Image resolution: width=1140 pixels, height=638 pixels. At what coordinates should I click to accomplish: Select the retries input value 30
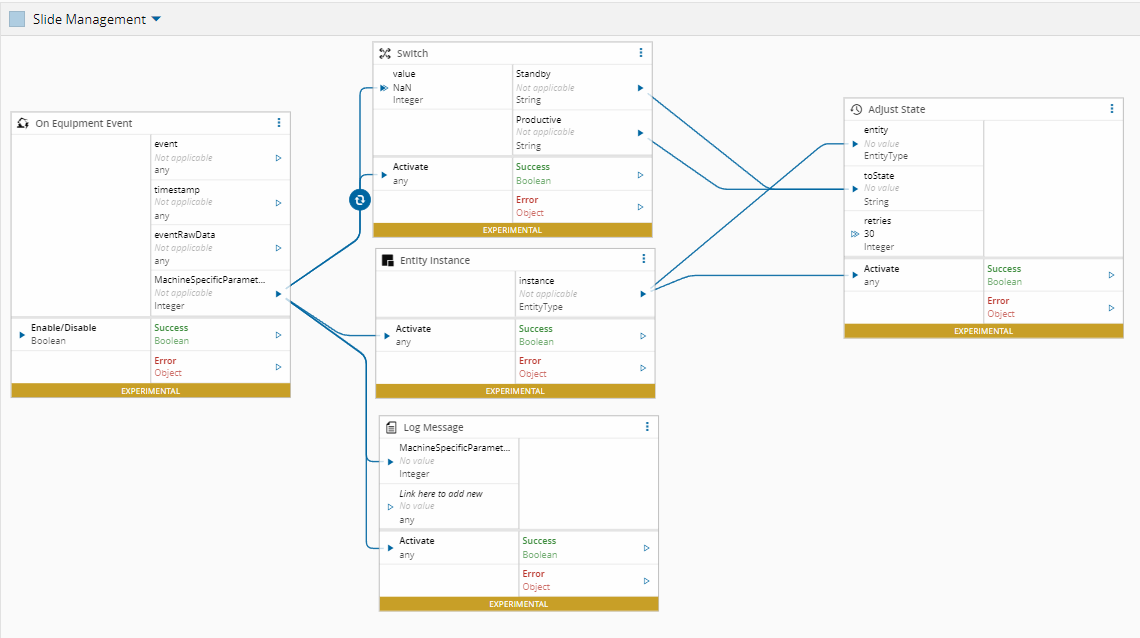(870, 234)
